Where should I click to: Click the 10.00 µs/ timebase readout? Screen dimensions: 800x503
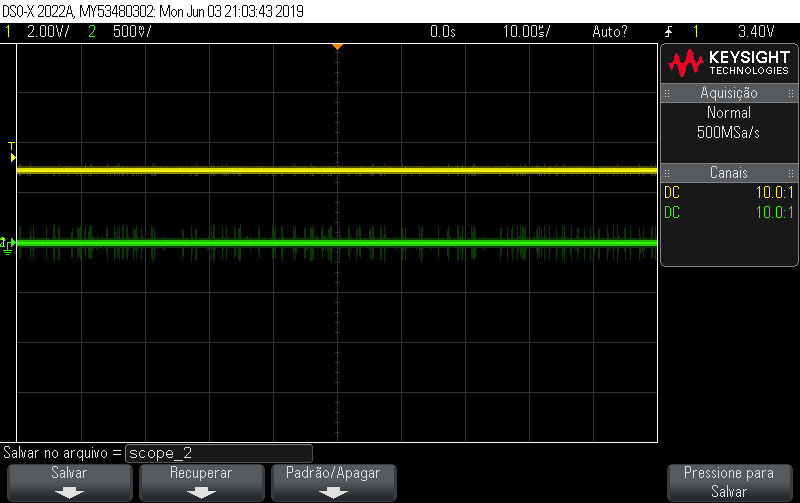527,32
